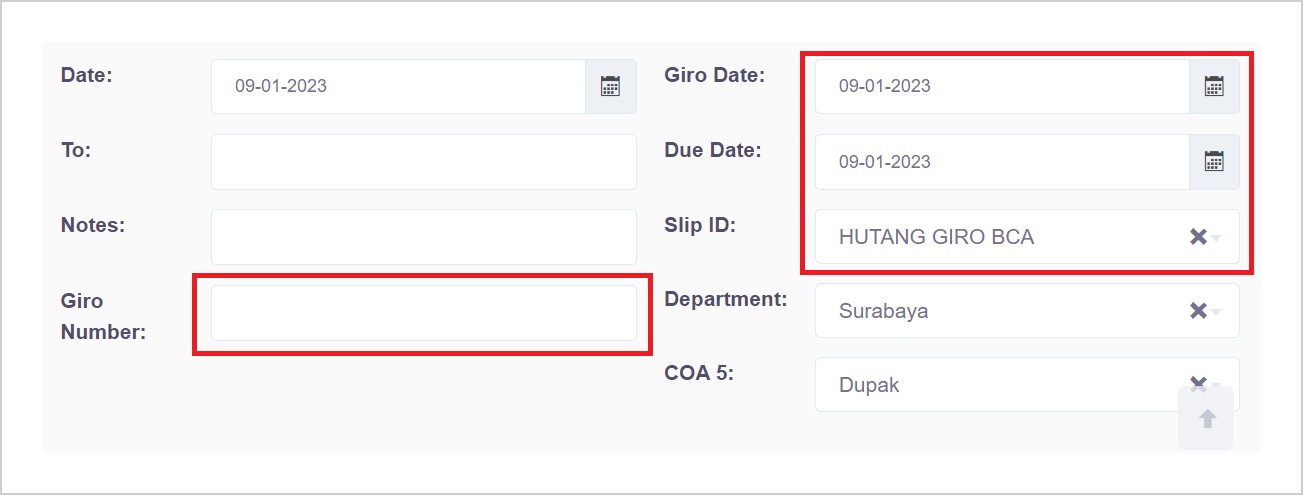This screenshot has width=1303, height=495.
Task: Open the Due Date calendar picker
Action: (x=1213, y=162)
